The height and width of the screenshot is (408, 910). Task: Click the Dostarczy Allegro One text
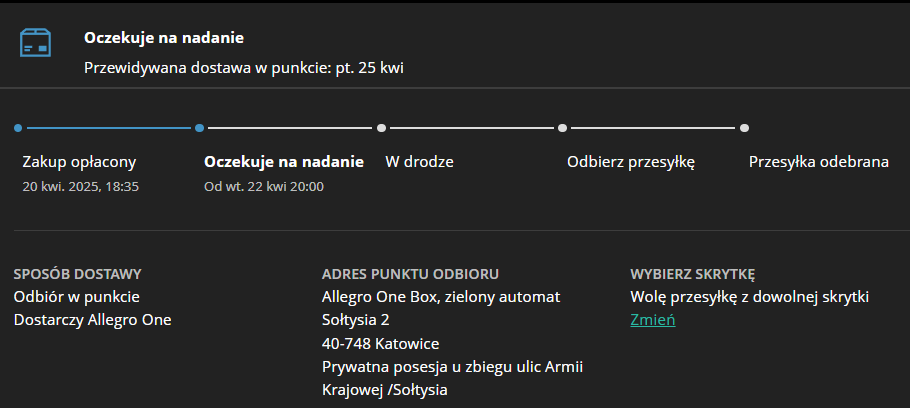point(93,320)
